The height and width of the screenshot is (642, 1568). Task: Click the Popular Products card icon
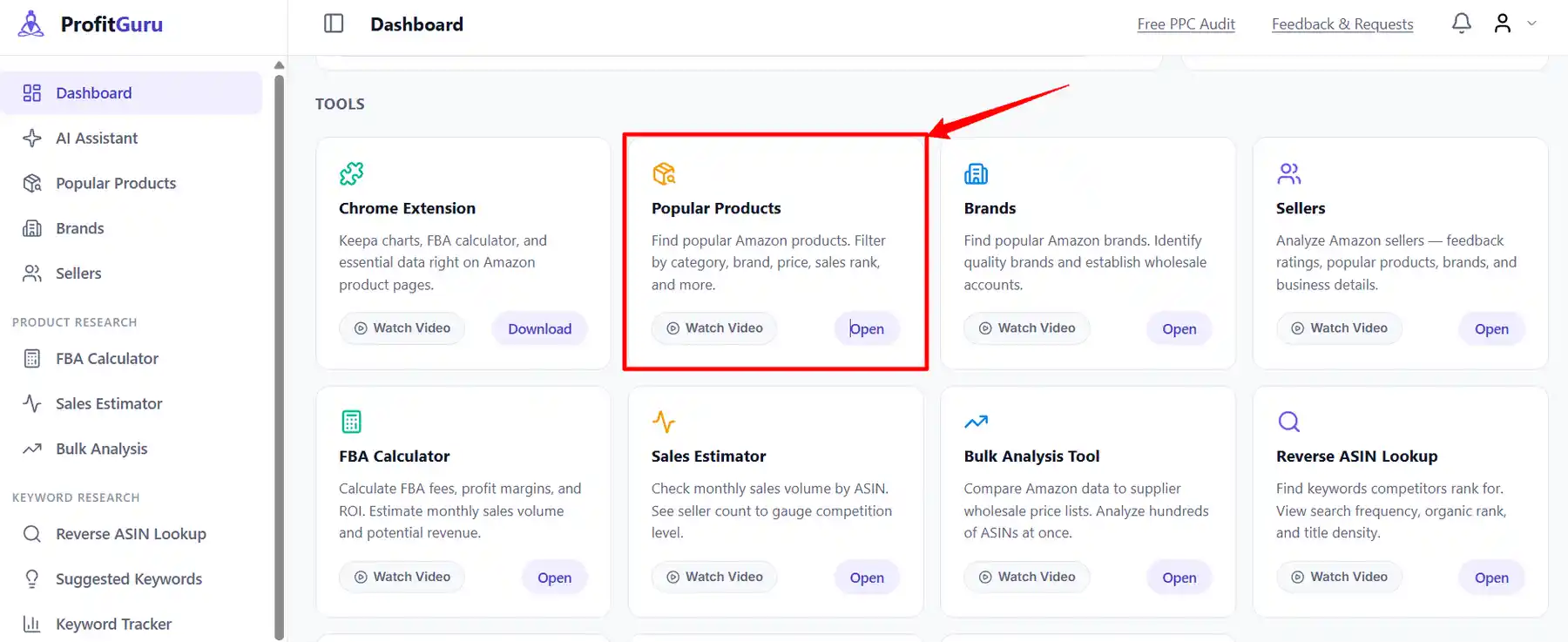click(x=664, y=173)
